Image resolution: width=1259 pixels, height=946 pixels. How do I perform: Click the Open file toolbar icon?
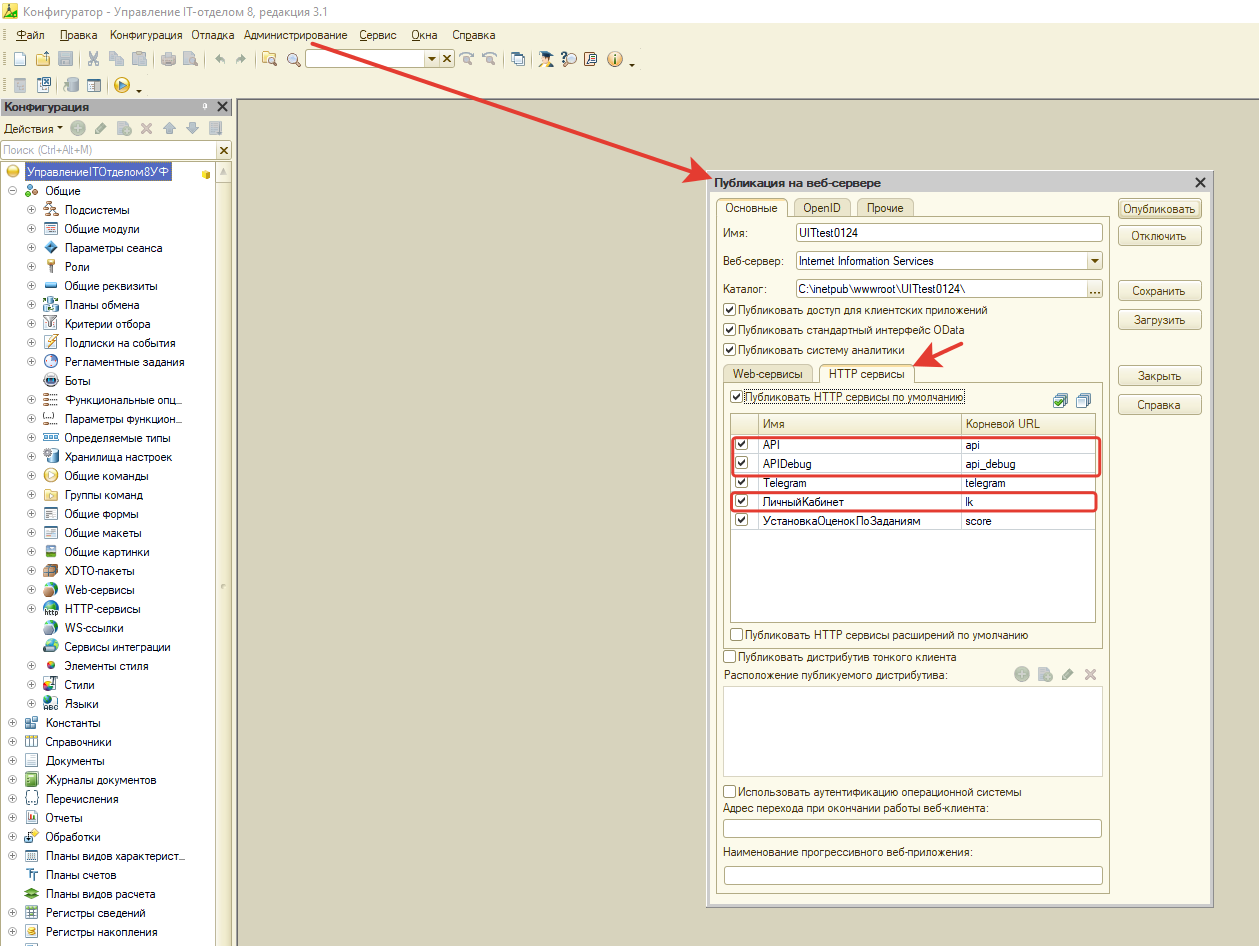pos(42,59)
